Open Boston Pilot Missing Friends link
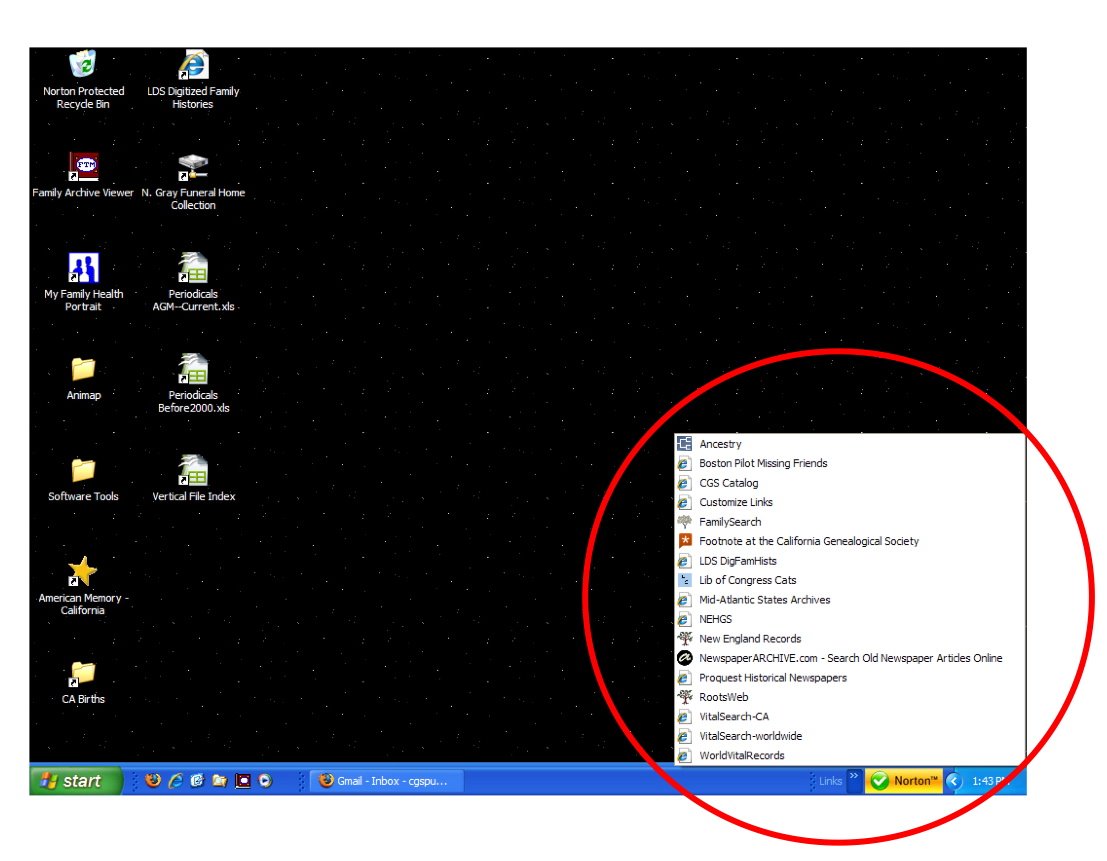The width and height of the screenshot is (1107, 861). (x=849, y=464)
